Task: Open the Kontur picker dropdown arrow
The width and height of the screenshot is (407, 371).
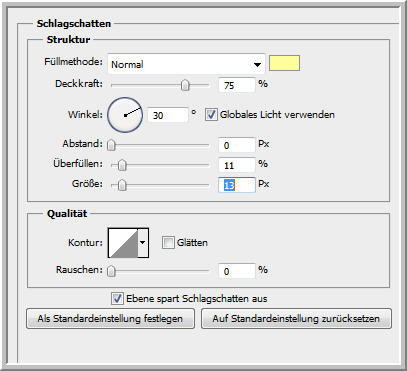Action: click(x=143, y=243)
